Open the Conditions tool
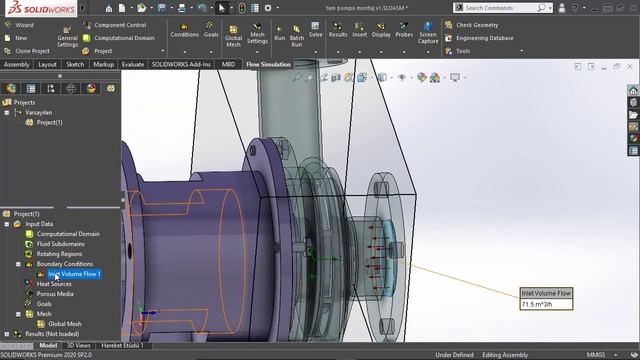 (184, 30)
